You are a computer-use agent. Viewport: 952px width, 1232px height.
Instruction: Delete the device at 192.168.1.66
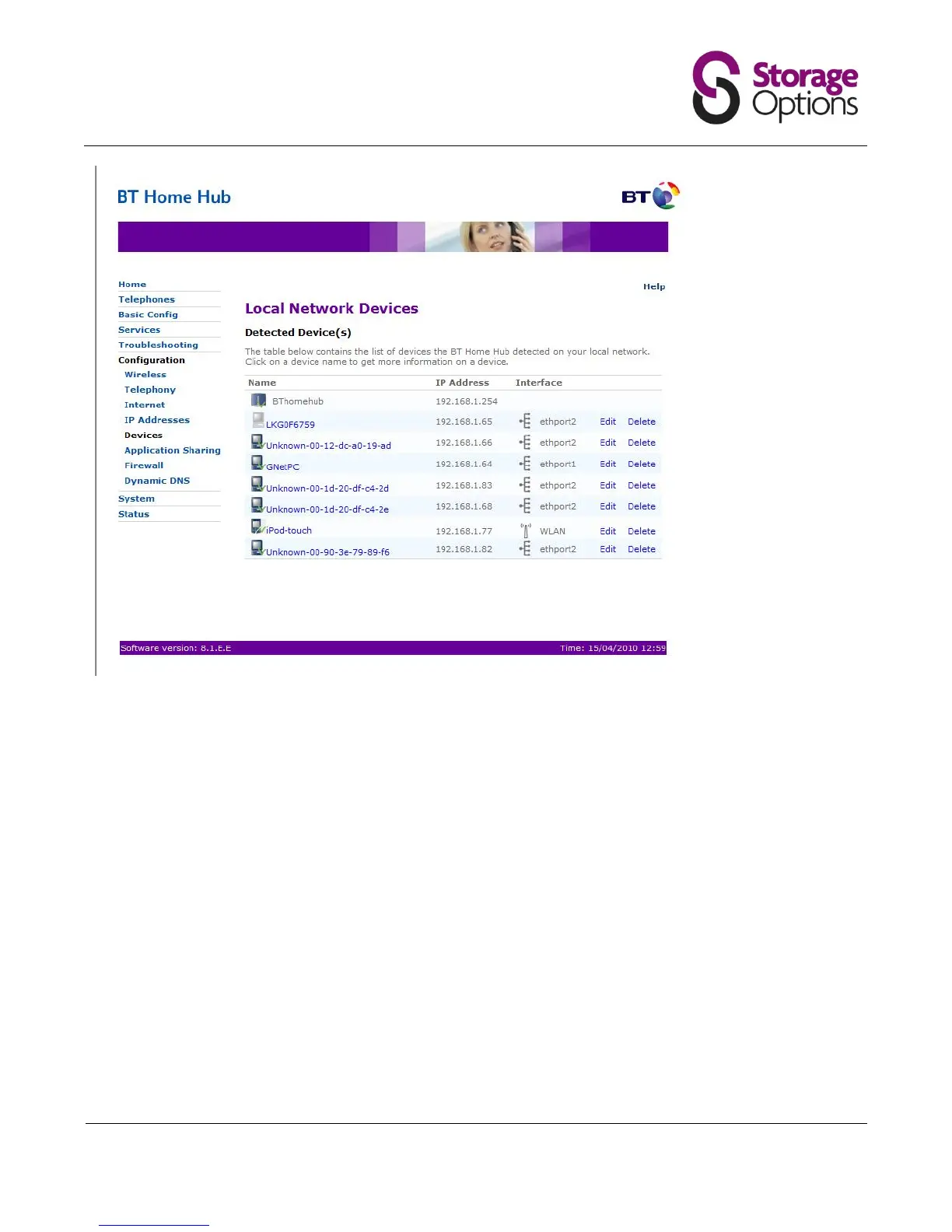(x=642, y=443)
